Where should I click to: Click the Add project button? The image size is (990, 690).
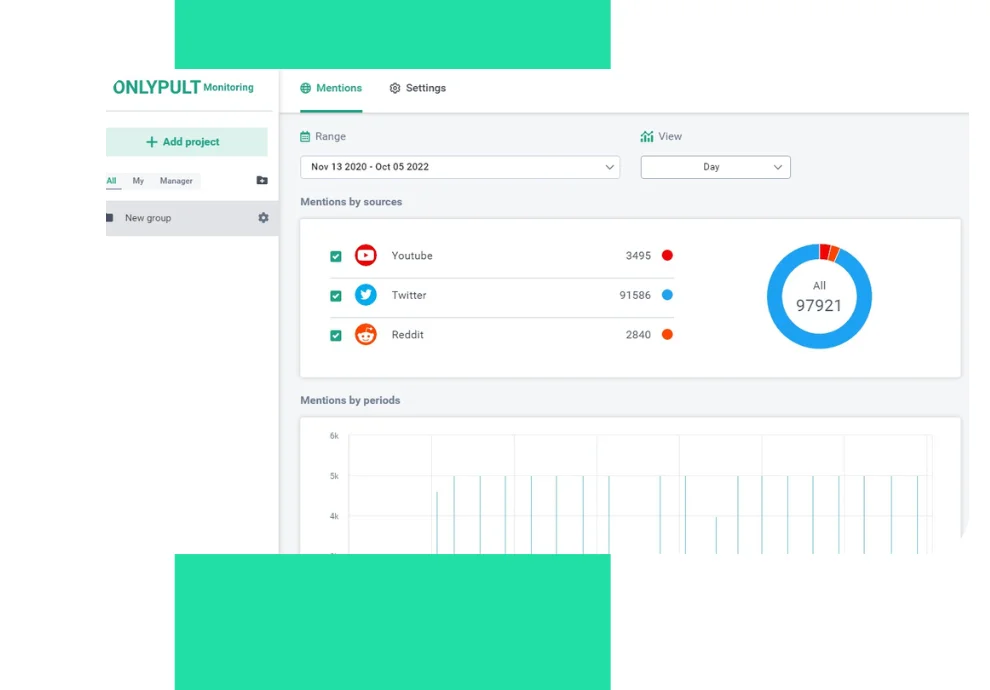186,141
